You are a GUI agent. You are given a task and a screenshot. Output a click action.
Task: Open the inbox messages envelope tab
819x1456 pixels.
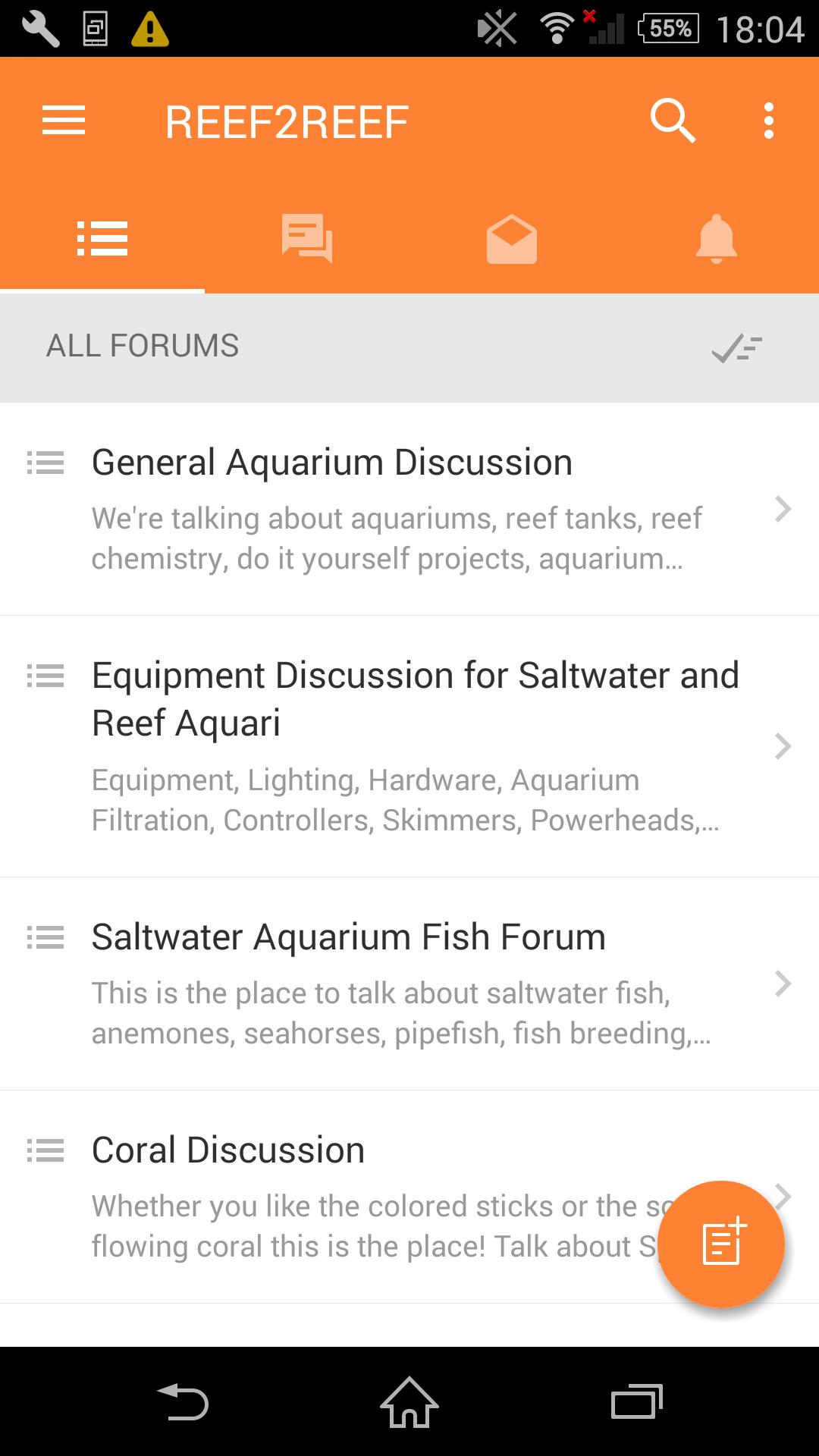tap(512, 239)
